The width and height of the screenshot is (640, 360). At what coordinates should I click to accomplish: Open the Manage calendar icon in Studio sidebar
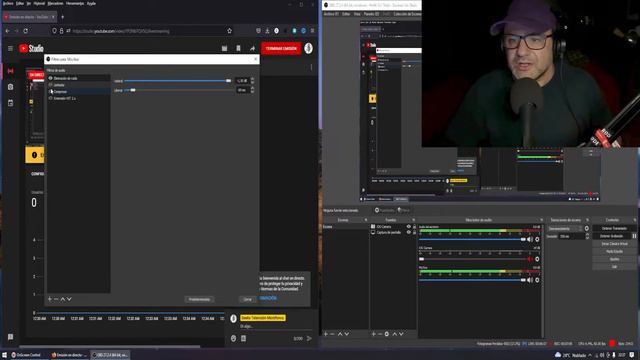[x=11, y=103]
